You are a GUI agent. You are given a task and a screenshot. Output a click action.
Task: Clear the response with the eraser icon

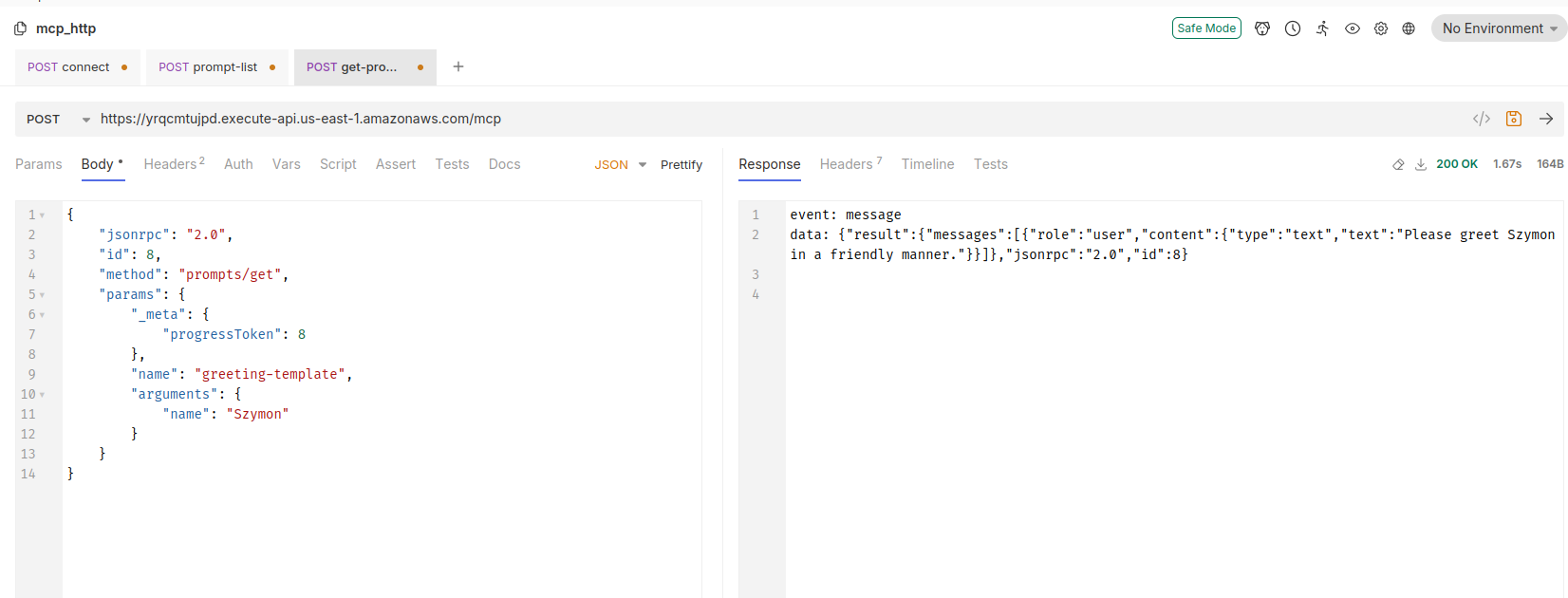[x=1398, y=164]
